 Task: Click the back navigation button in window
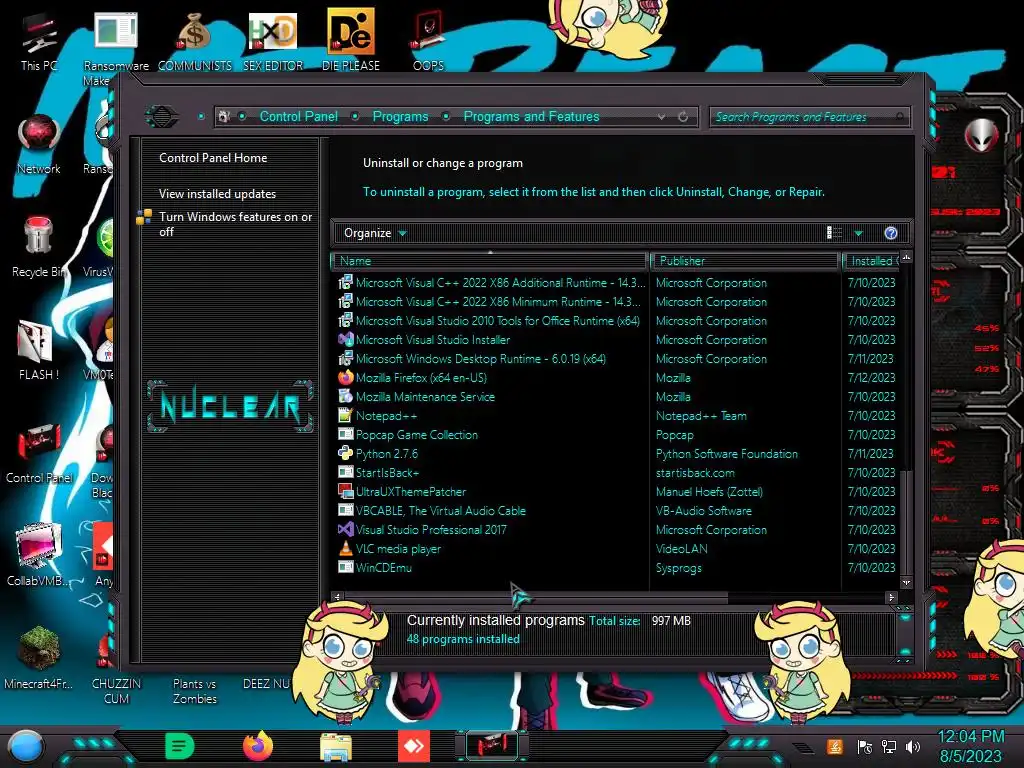coord(161,117)
